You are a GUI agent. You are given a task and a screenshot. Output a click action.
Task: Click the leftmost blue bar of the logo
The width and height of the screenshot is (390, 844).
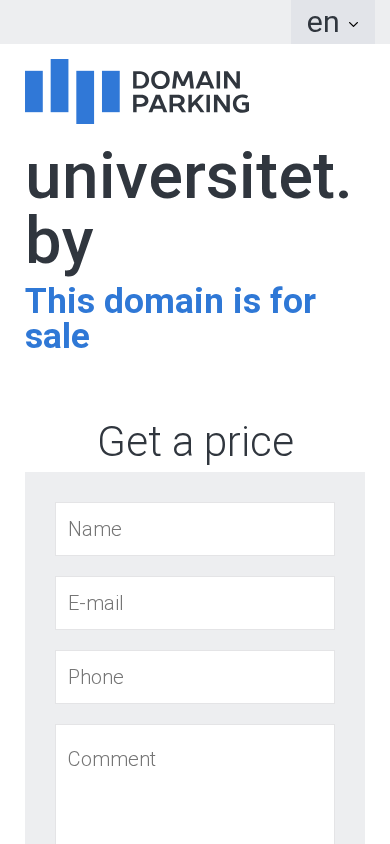(x=34, y=92)
